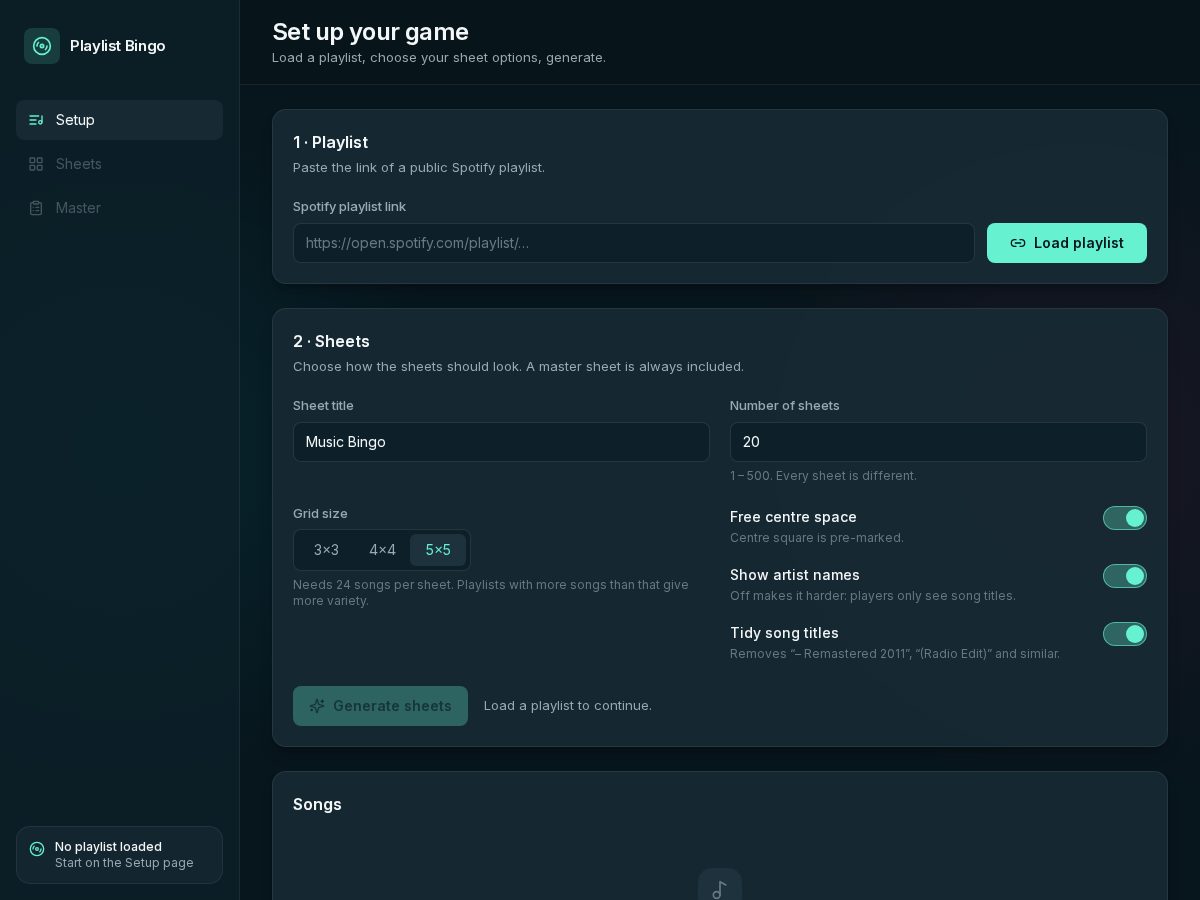The width and height of the screenshot is (1200, 900).
Task: Click the Number of sheets field
Action: 938,442
